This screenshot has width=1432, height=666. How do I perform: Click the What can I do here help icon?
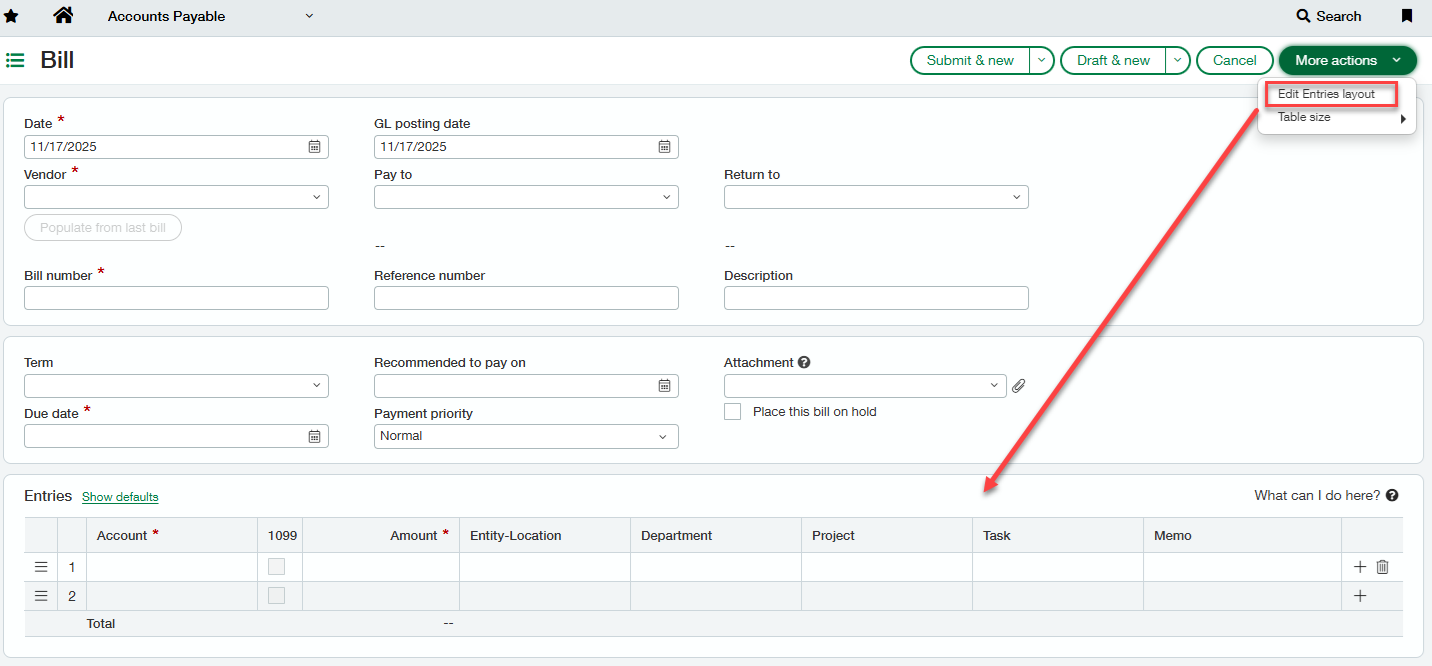click(1392, 496)
